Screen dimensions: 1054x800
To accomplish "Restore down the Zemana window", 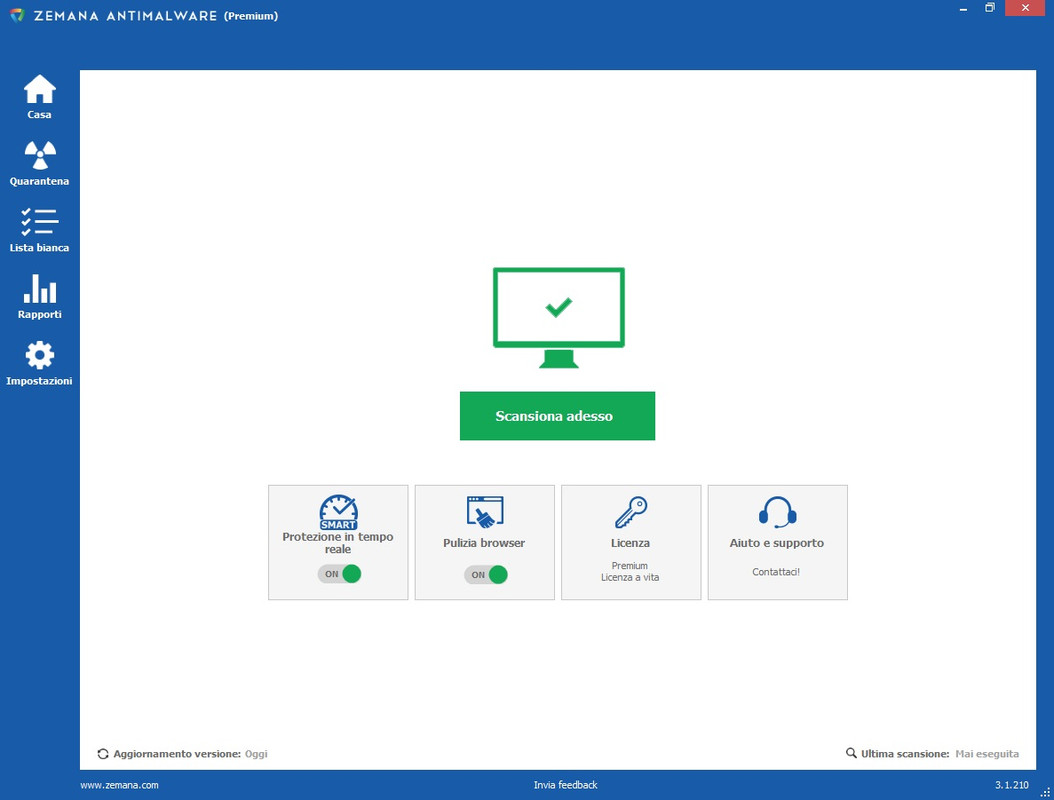I will pos(989,8).
